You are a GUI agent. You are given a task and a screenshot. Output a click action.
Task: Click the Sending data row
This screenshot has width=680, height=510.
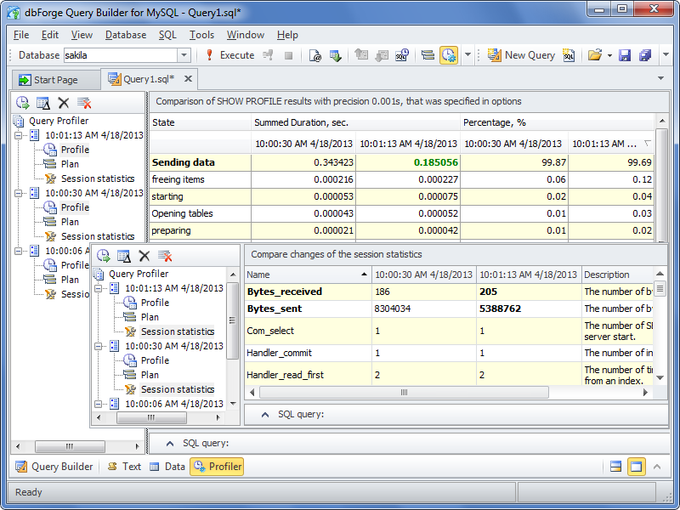[x=401, y=163]
